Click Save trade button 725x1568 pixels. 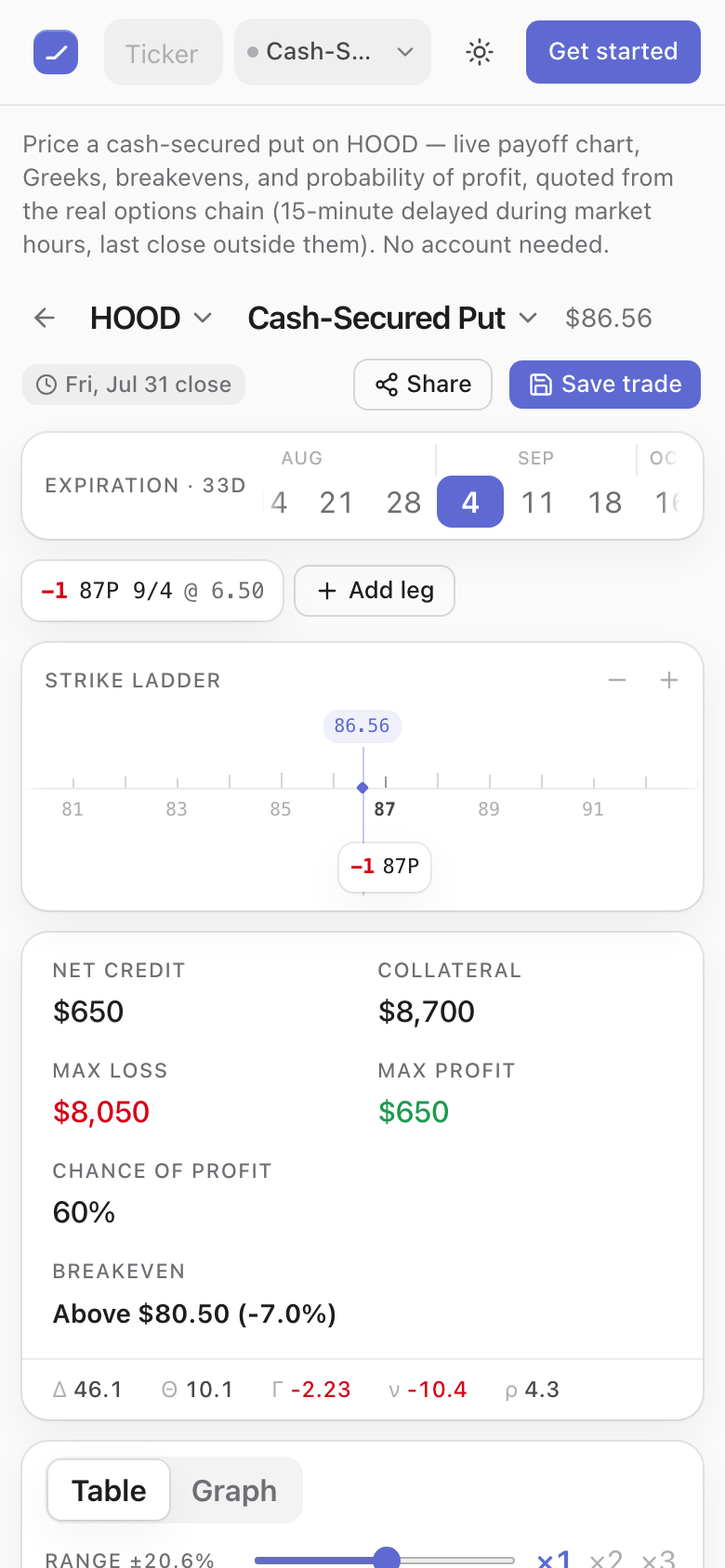click(605, 385)
